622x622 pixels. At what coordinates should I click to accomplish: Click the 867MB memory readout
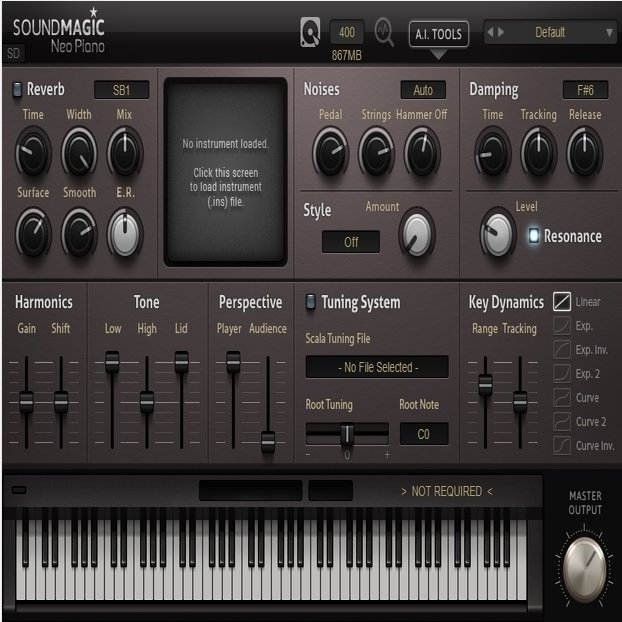click(x=347, y=55)
